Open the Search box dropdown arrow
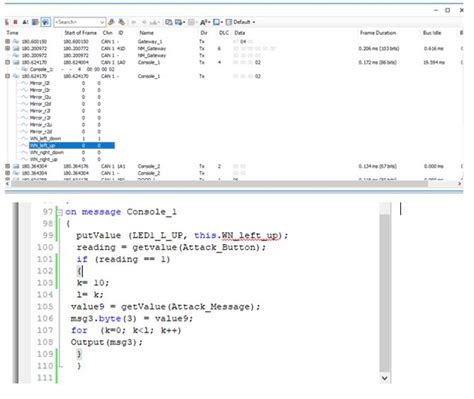The width and height of the screenshot is (474, 399). [x=102, y=22]
